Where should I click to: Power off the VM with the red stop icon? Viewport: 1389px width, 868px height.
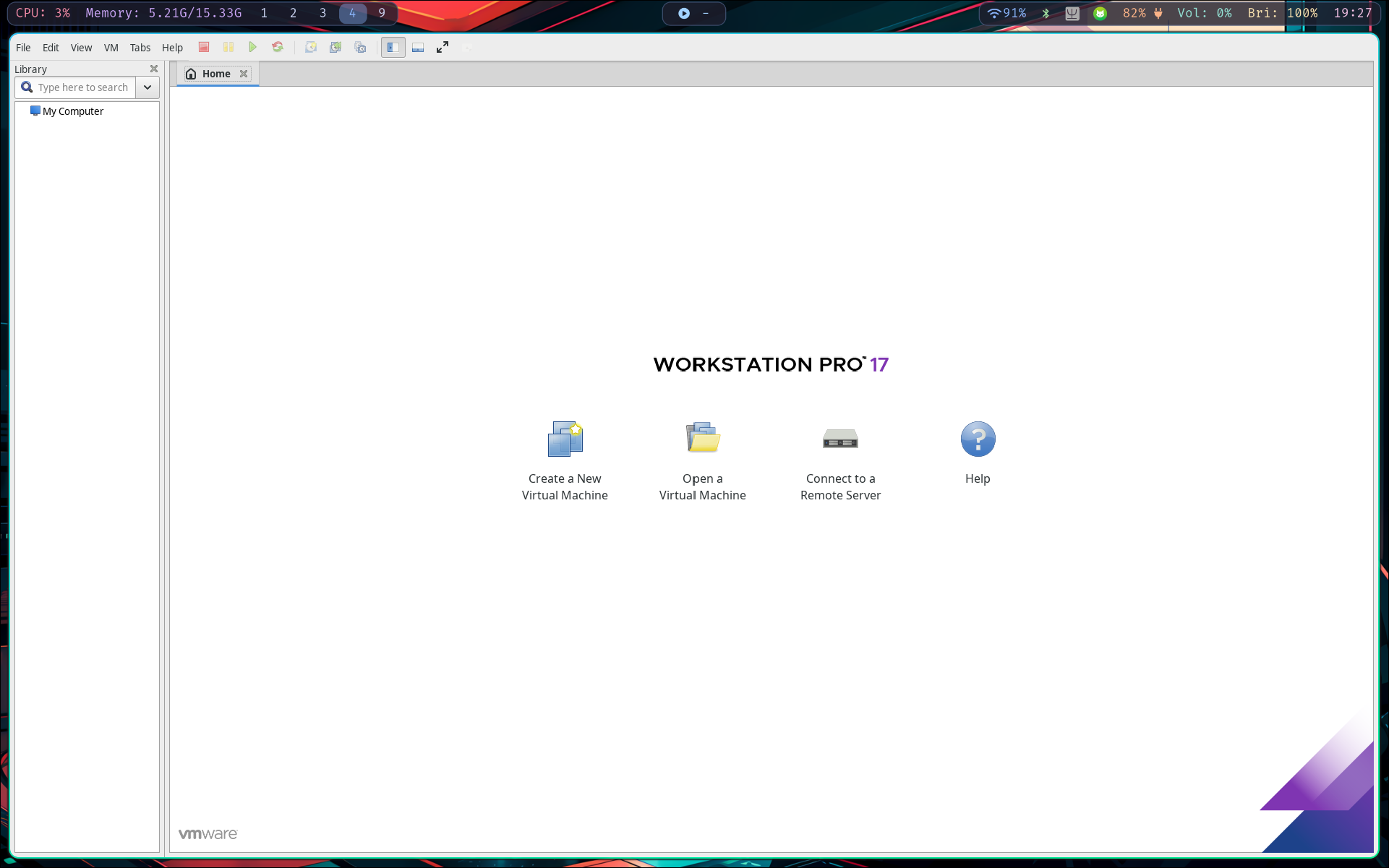pos(203,47)
